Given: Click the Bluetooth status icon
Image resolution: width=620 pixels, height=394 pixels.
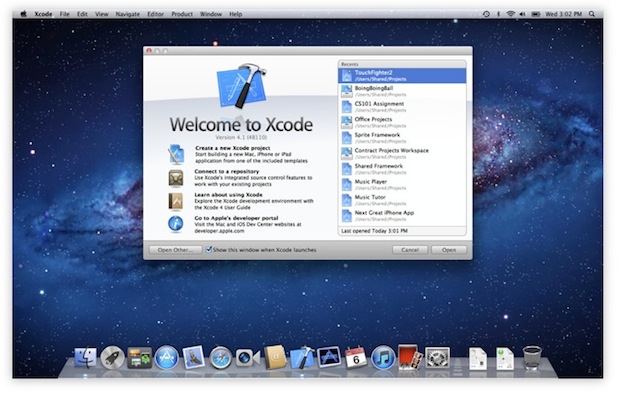Looking at the screenshot, I should tap(499, 14).
